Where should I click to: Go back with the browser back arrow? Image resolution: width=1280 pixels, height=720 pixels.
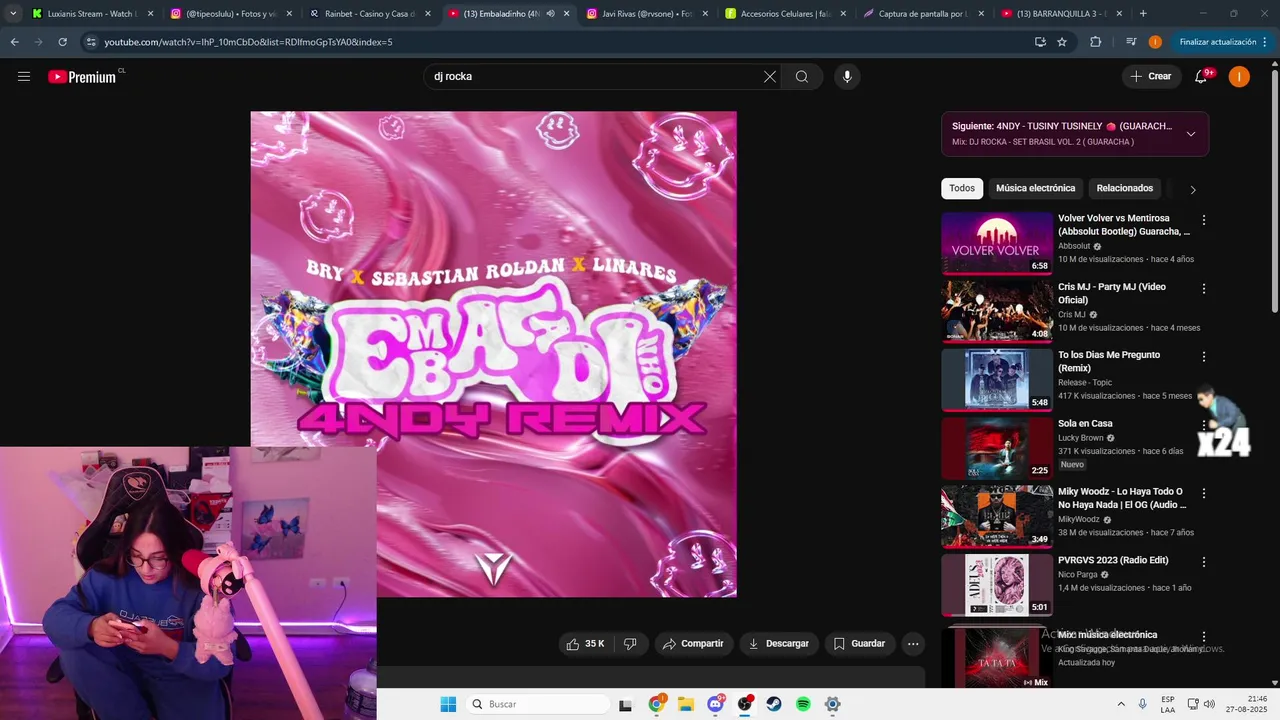(14, 42)
